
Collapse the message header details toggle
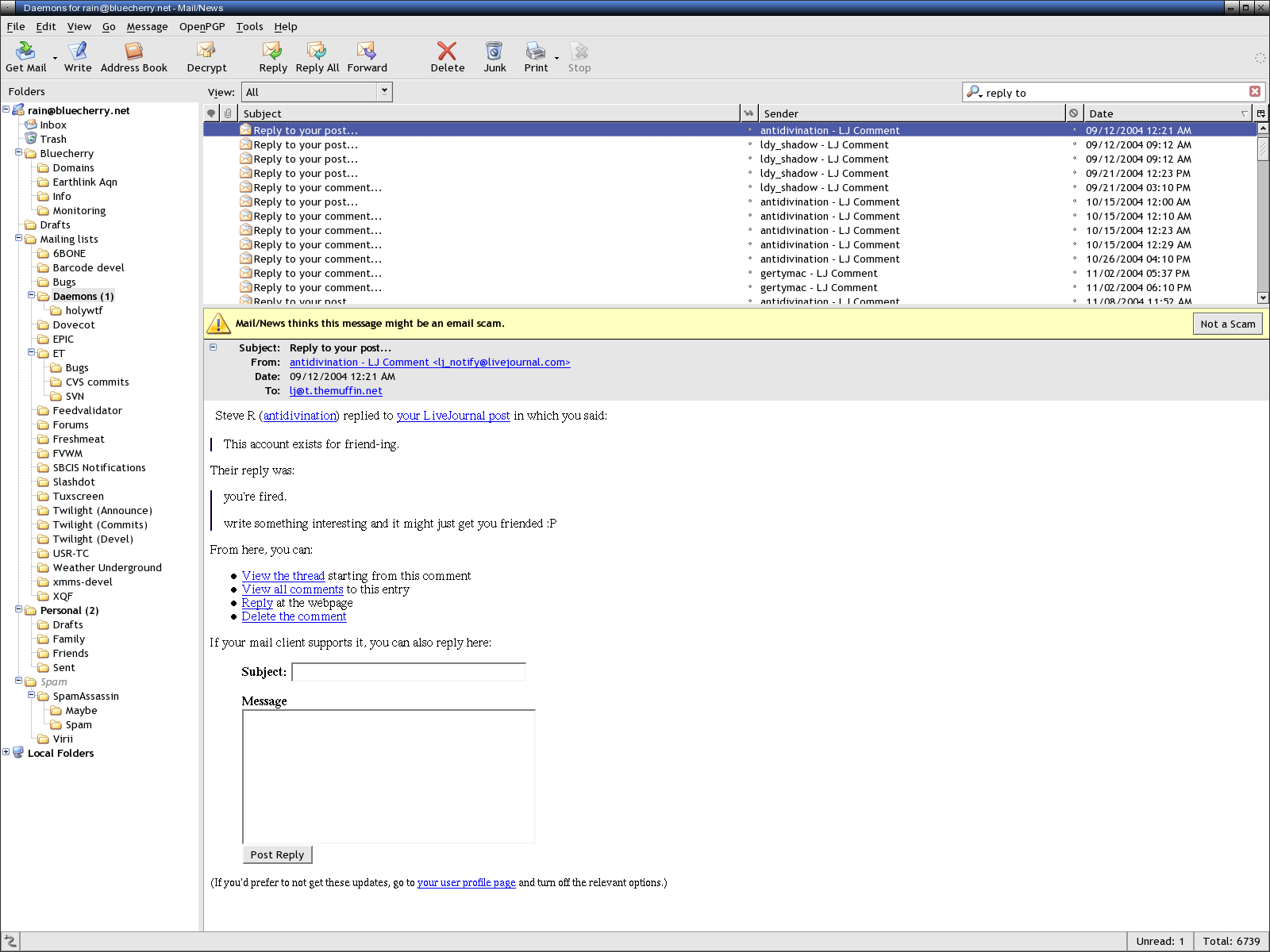[213, 347]
